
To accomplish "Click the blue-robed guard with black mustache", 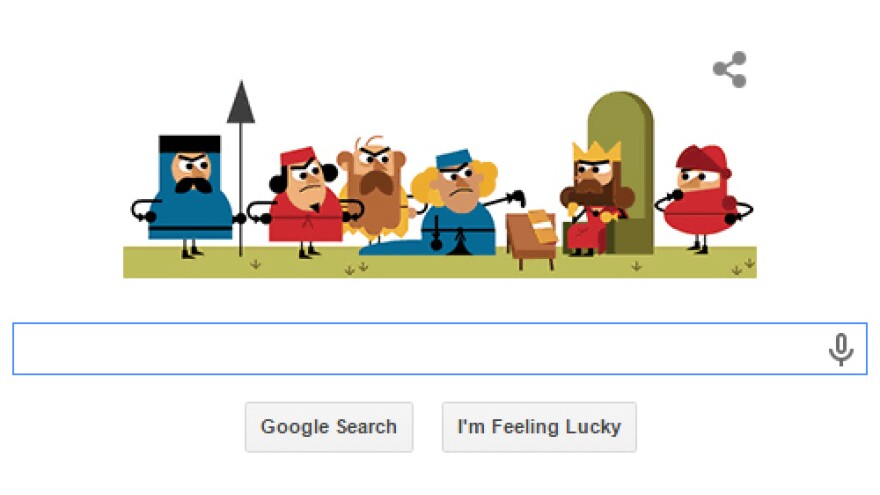I will click(x=188, y=196).
